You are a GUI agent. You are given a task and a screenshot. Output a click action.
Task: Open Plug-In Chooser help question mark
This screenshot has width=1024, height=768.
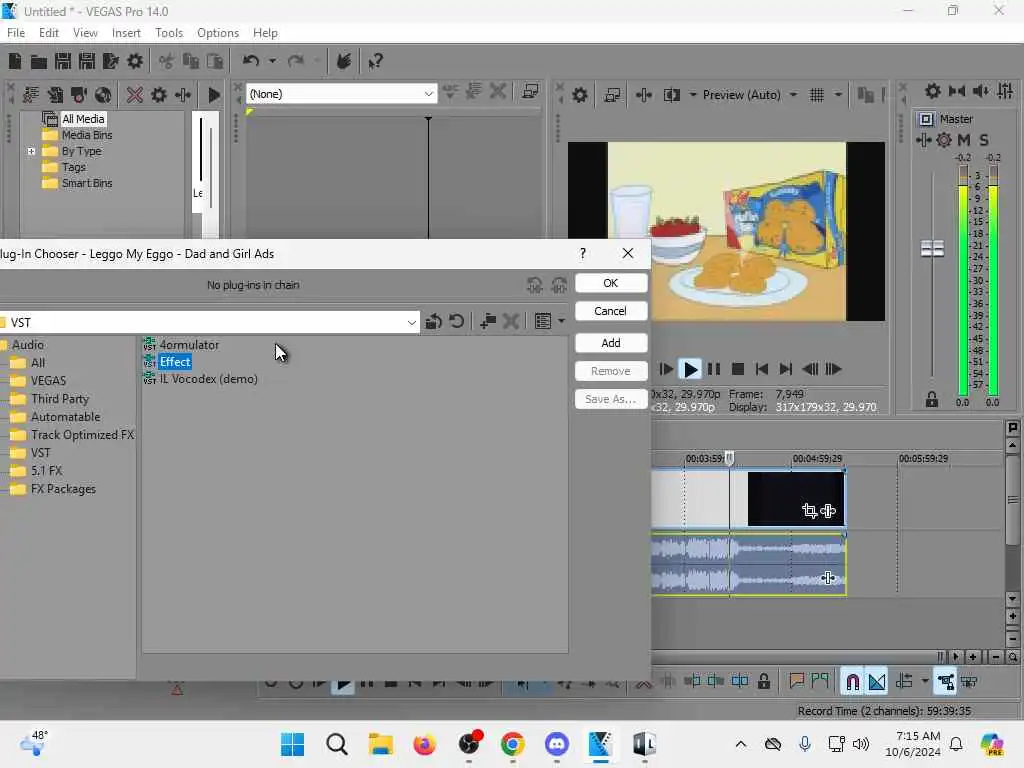583,253
